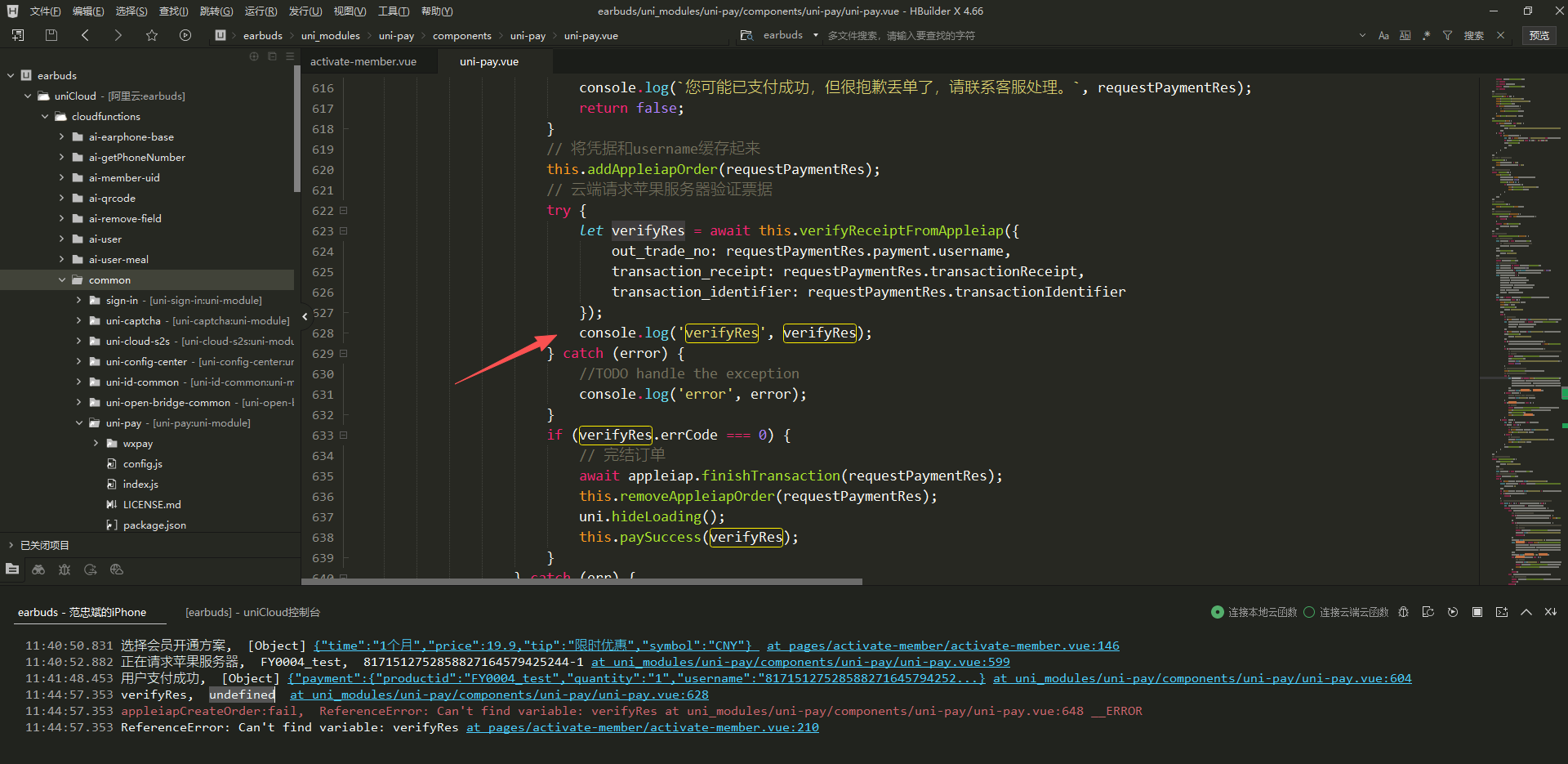This screenshot has height=764, width=1568.
Task: Switch to activate-member.vue tab
Action: (363, 61)
